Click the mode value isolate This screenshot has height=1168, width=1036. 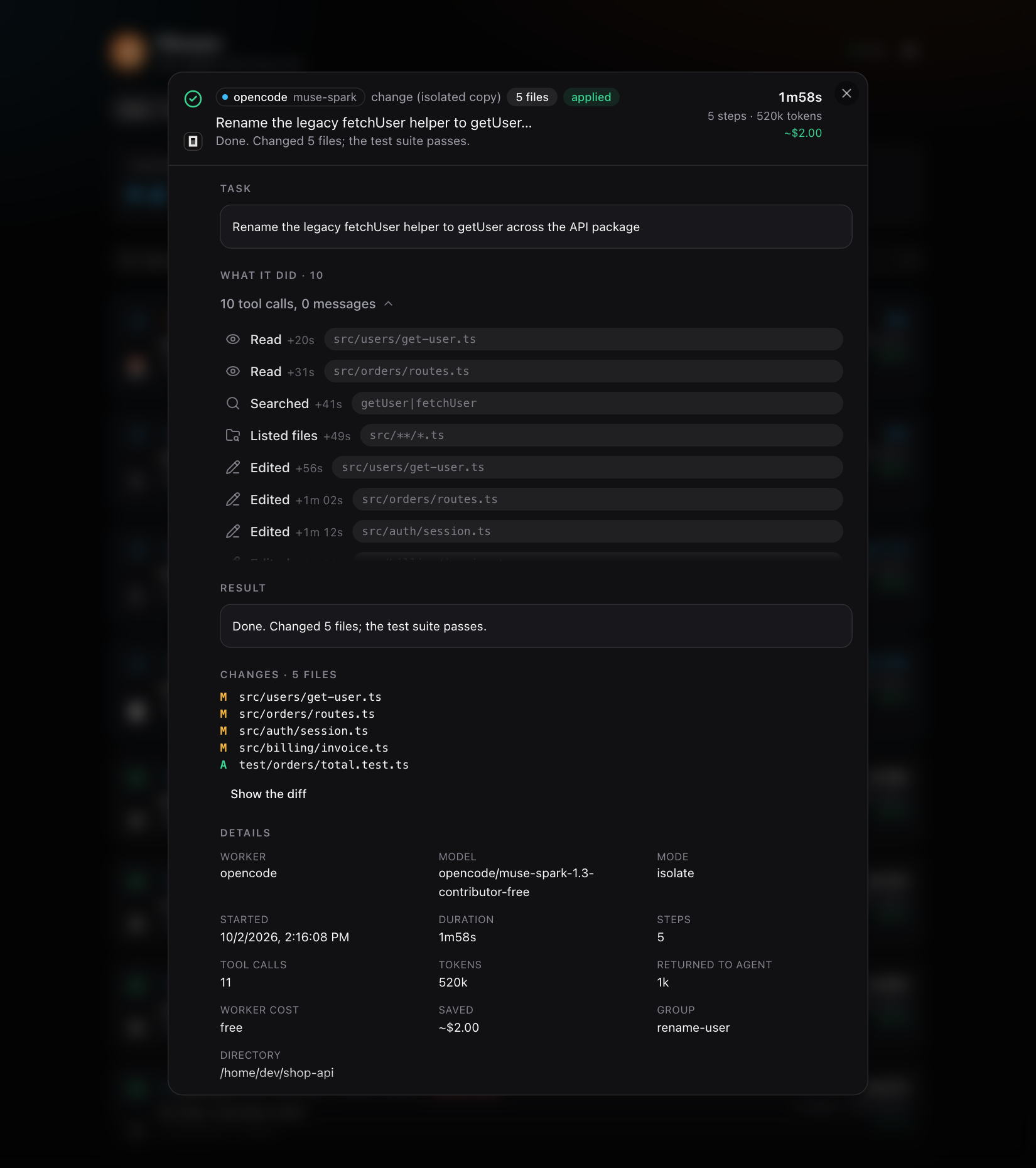(x=675, y=873)
